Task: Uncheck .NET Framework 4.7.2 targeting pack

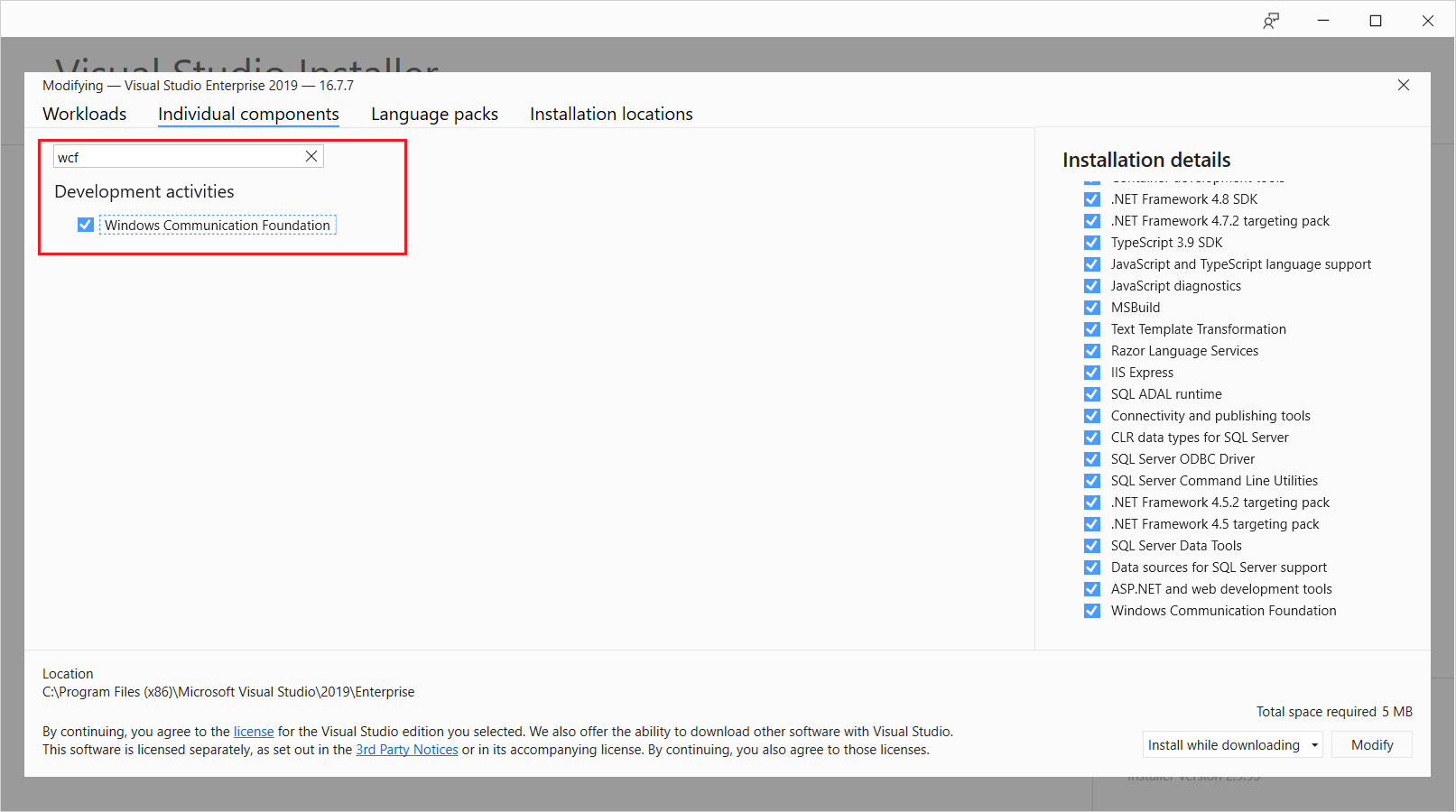Action: (1092, 221)
